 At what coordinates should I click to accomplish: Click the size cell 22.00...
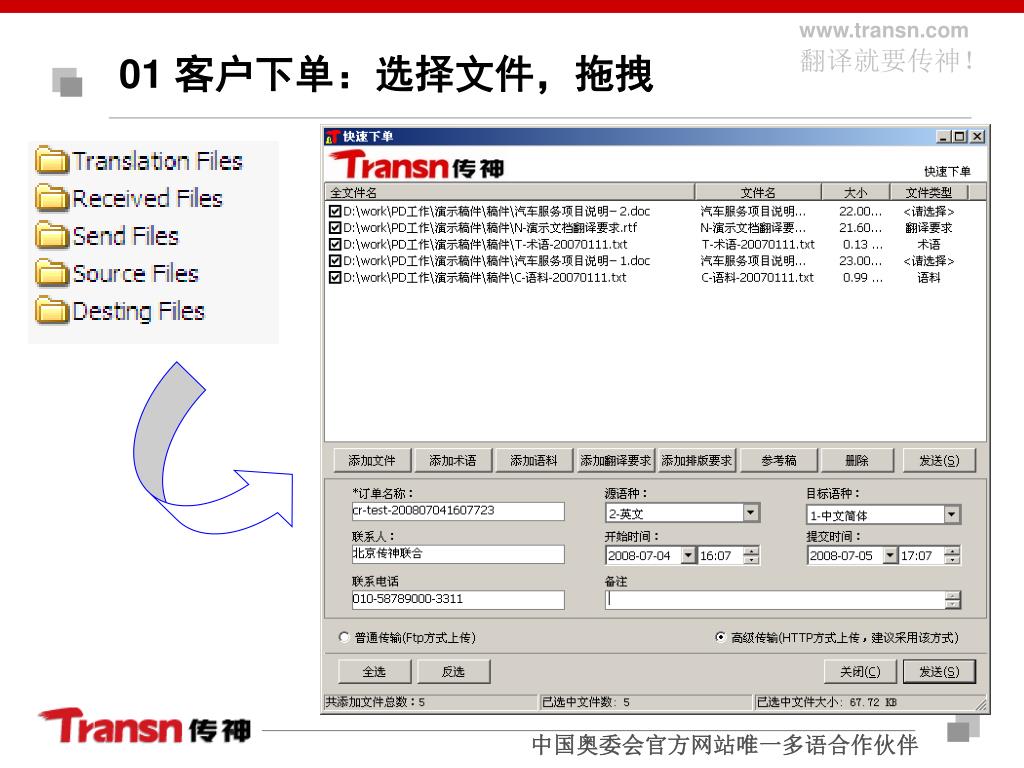coord(860,212)
